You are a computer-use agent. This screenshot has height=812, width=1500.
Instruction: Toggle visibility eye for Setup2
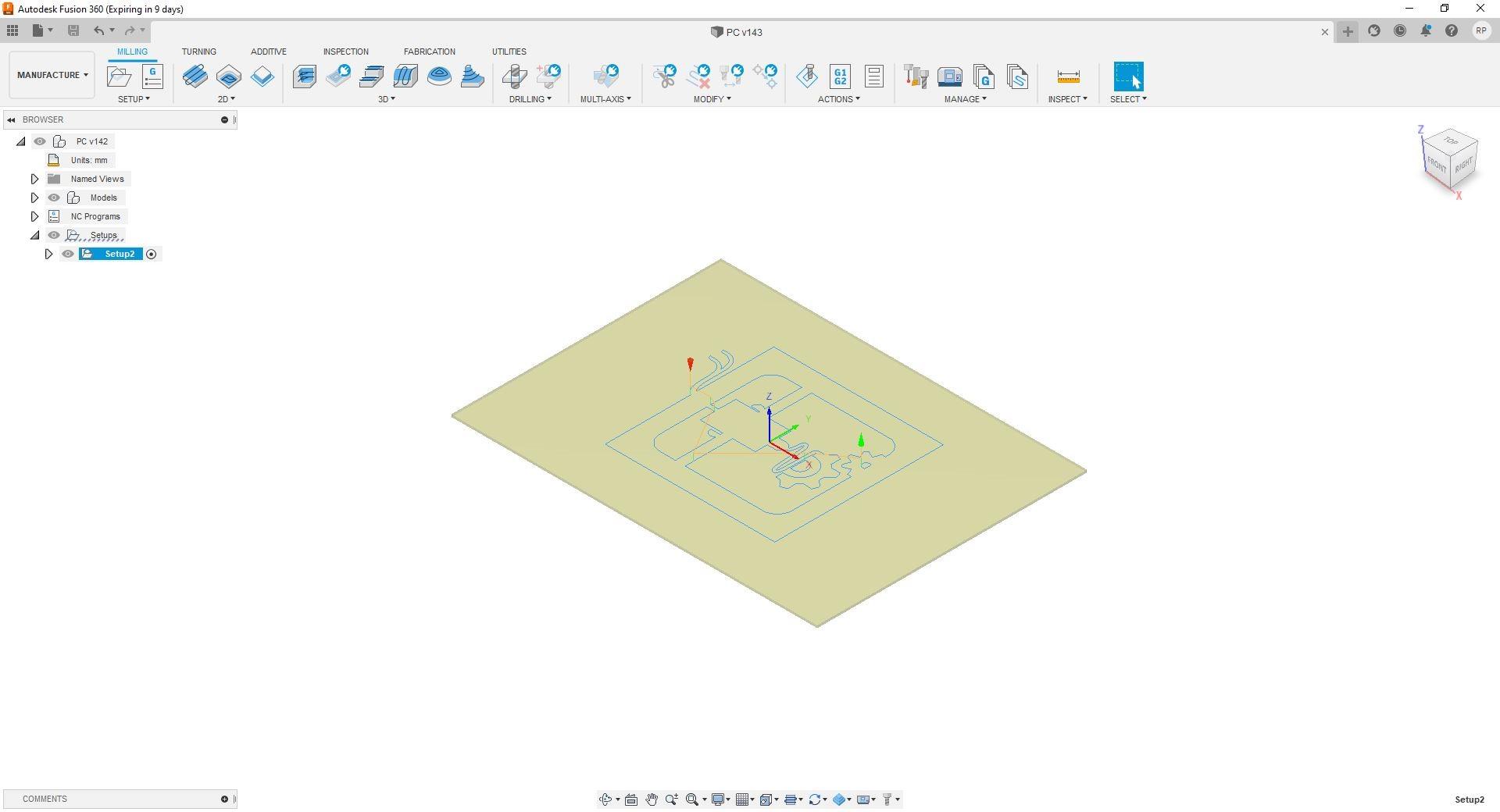(68, 254)
